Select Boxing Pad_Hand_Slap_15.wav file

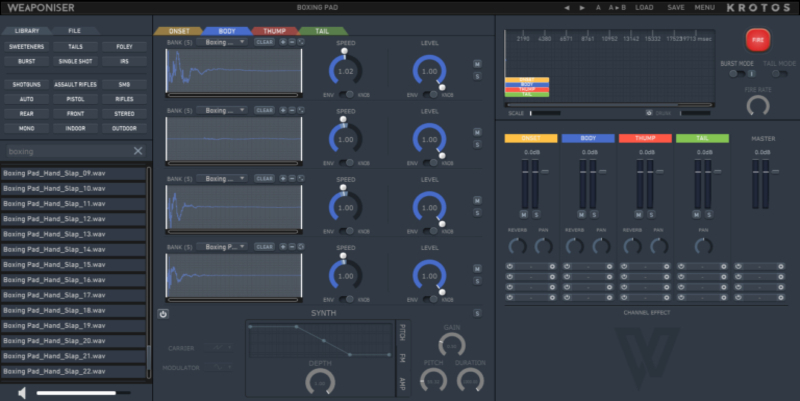73,264
